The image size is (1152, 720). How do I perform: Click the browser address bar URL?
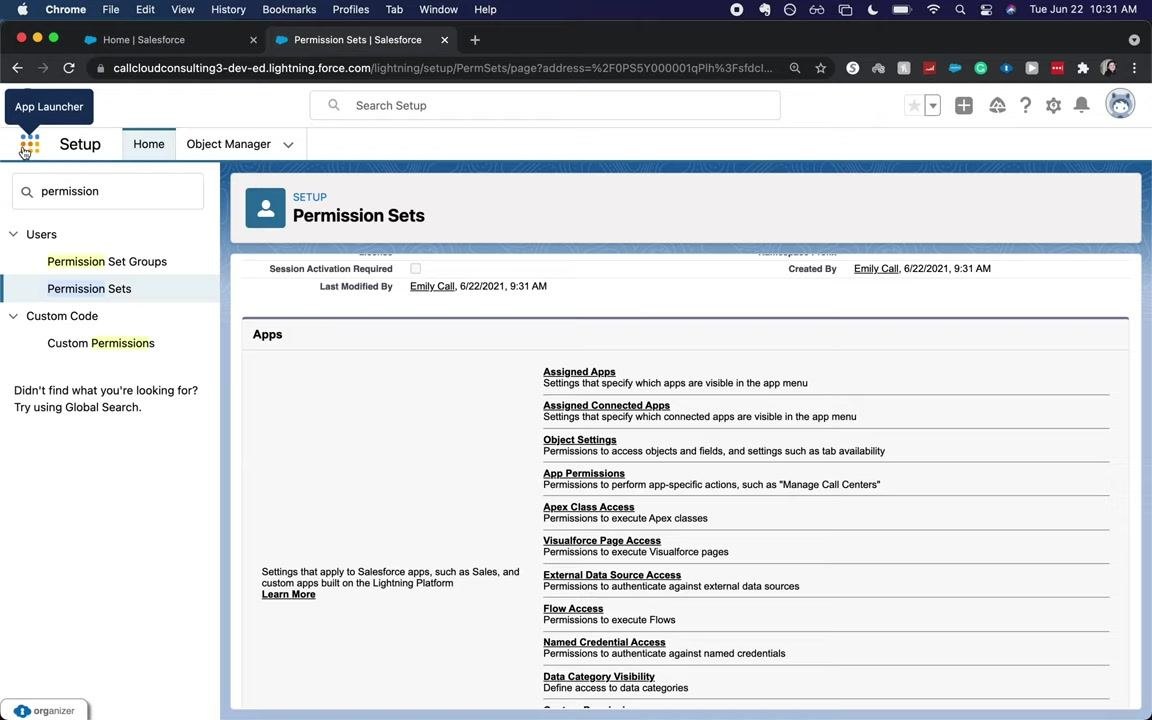442,68
